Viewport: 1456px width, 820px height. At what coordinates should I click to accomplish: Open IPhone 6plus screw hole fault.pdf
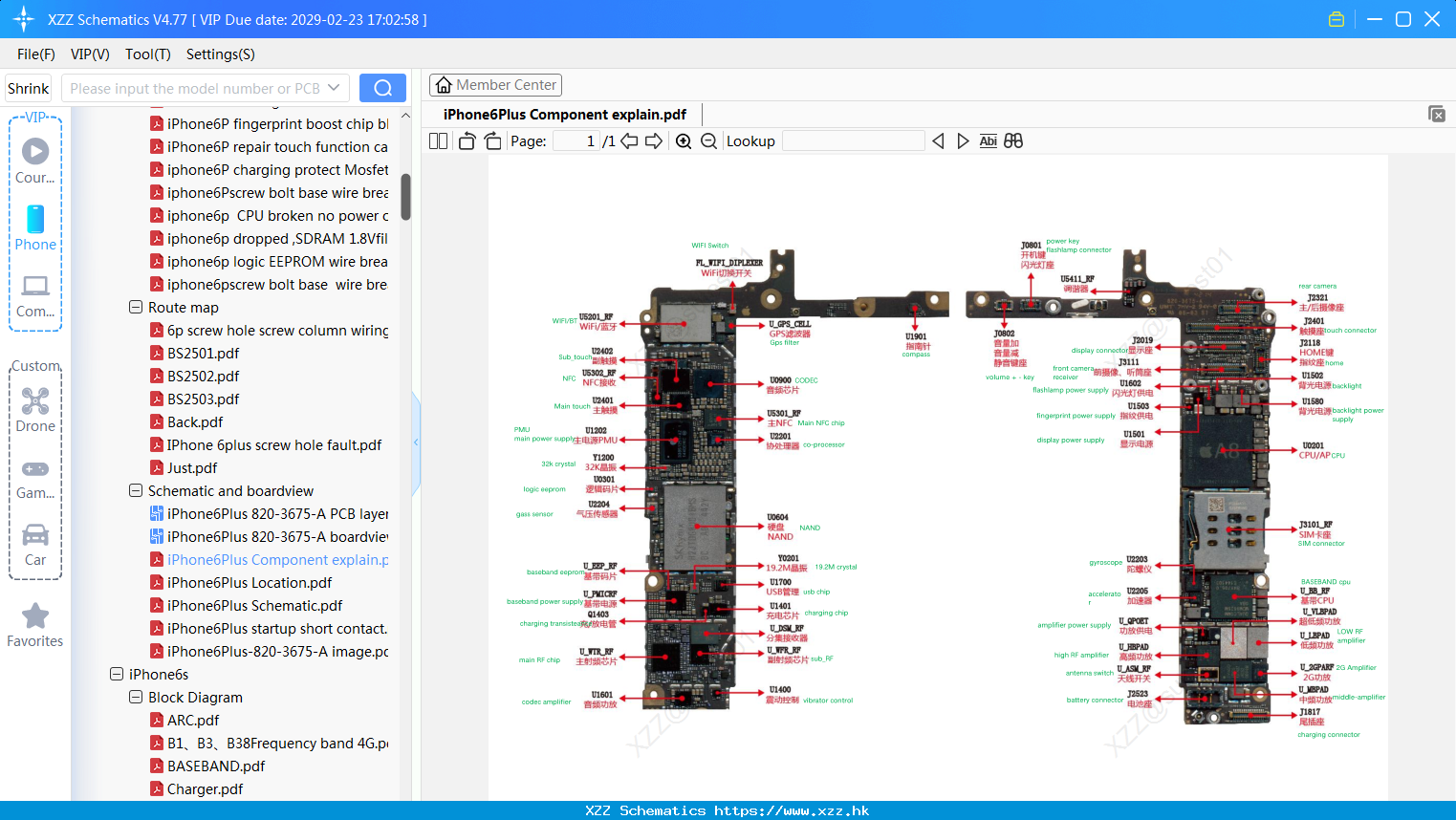[266, 445]
